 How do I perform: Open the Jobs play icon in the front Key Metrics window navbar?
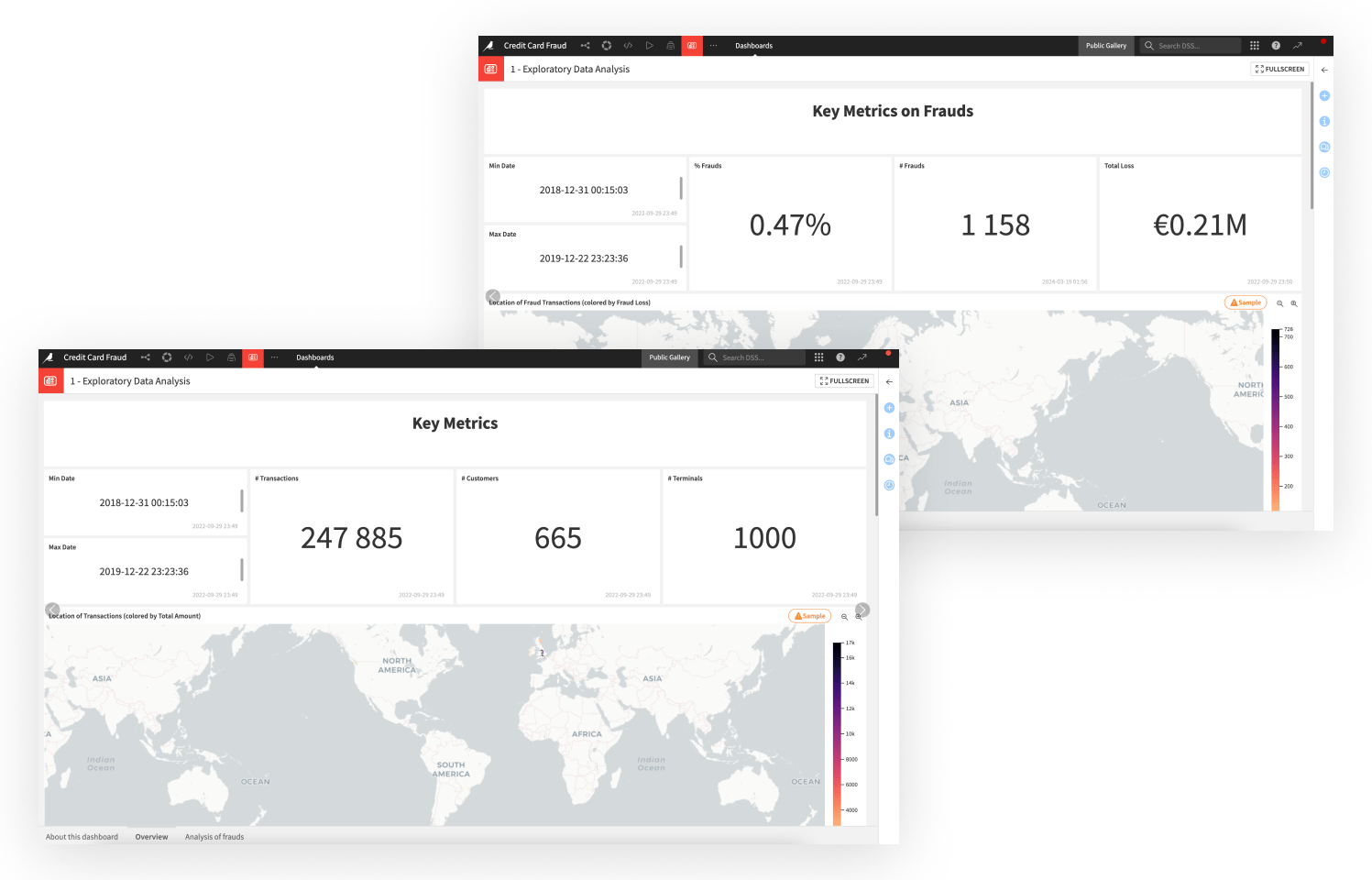[210, 357]
